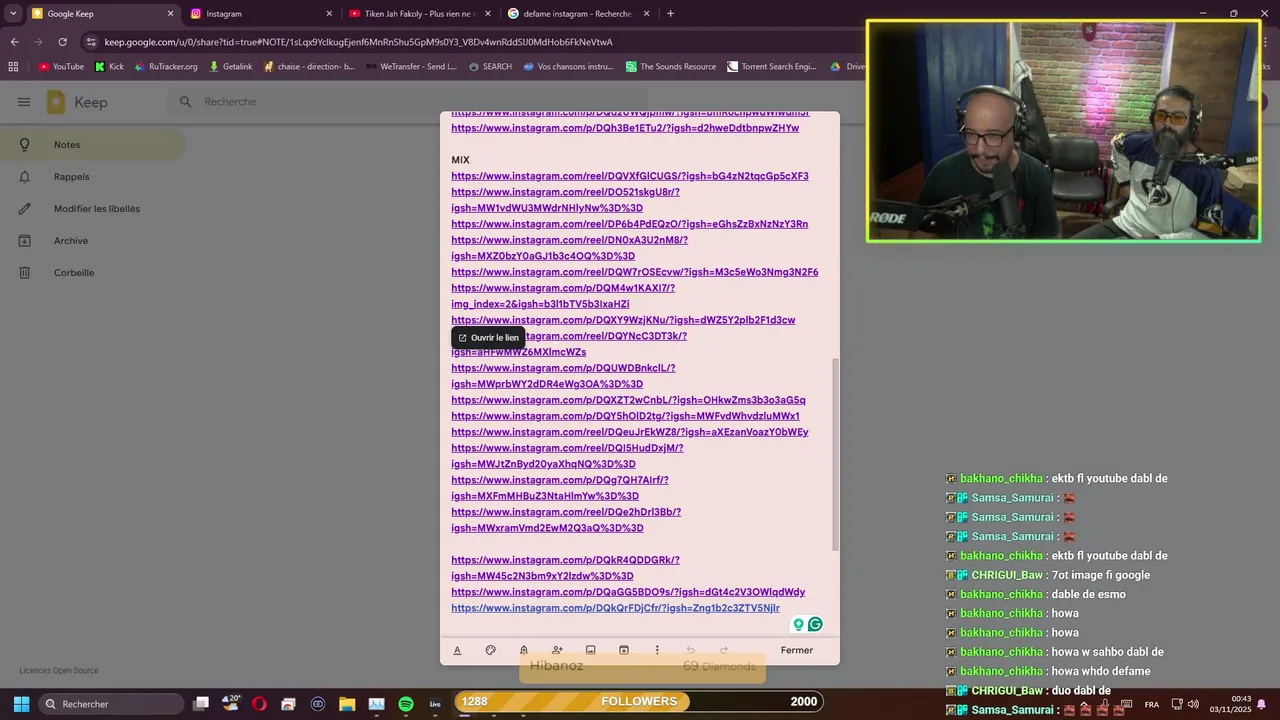
Task: Add collaborator to the note
Action: [x=557, y=650]
